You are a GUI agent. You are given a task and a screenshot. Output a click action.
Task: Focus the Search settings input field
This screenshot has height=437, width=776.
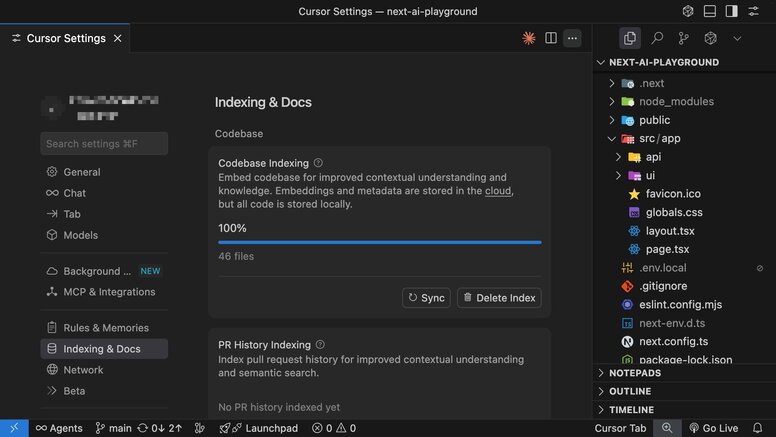[x=104, y=144]
